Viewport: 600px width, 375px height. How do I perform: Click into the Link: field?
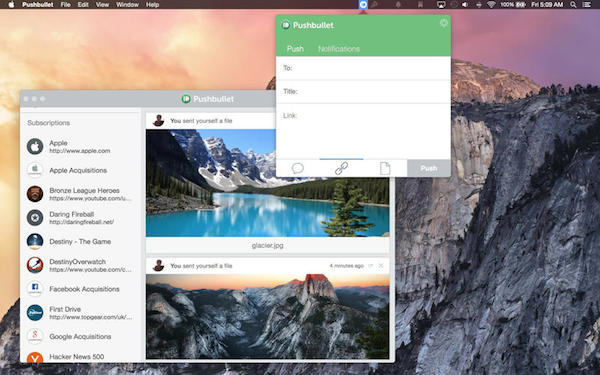point(363,131)
